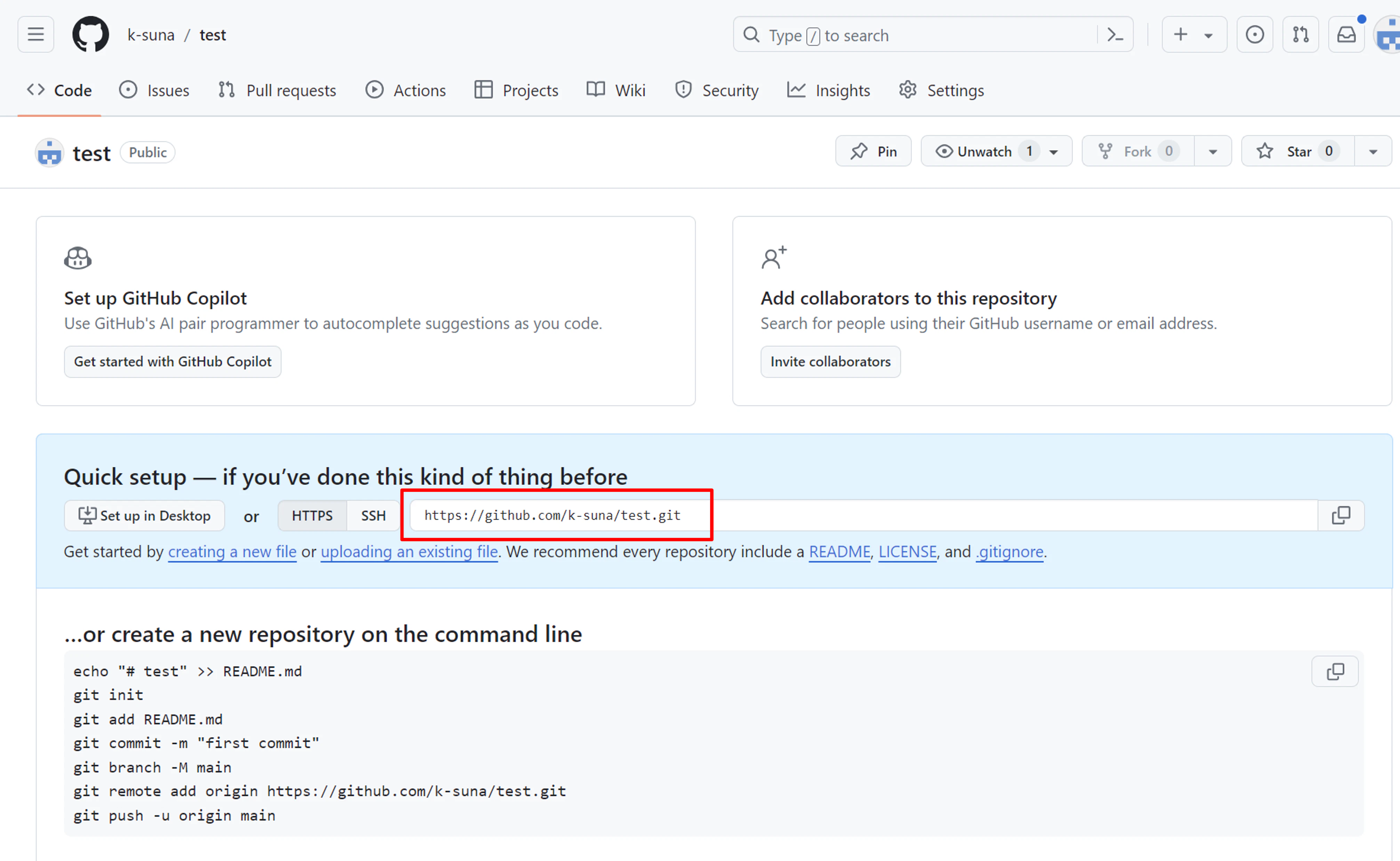Image resolution: width=1400 pixels, height=861 pixels.
Task: Click the add-collaborator person icon
Action: click(x=774, y=258)
